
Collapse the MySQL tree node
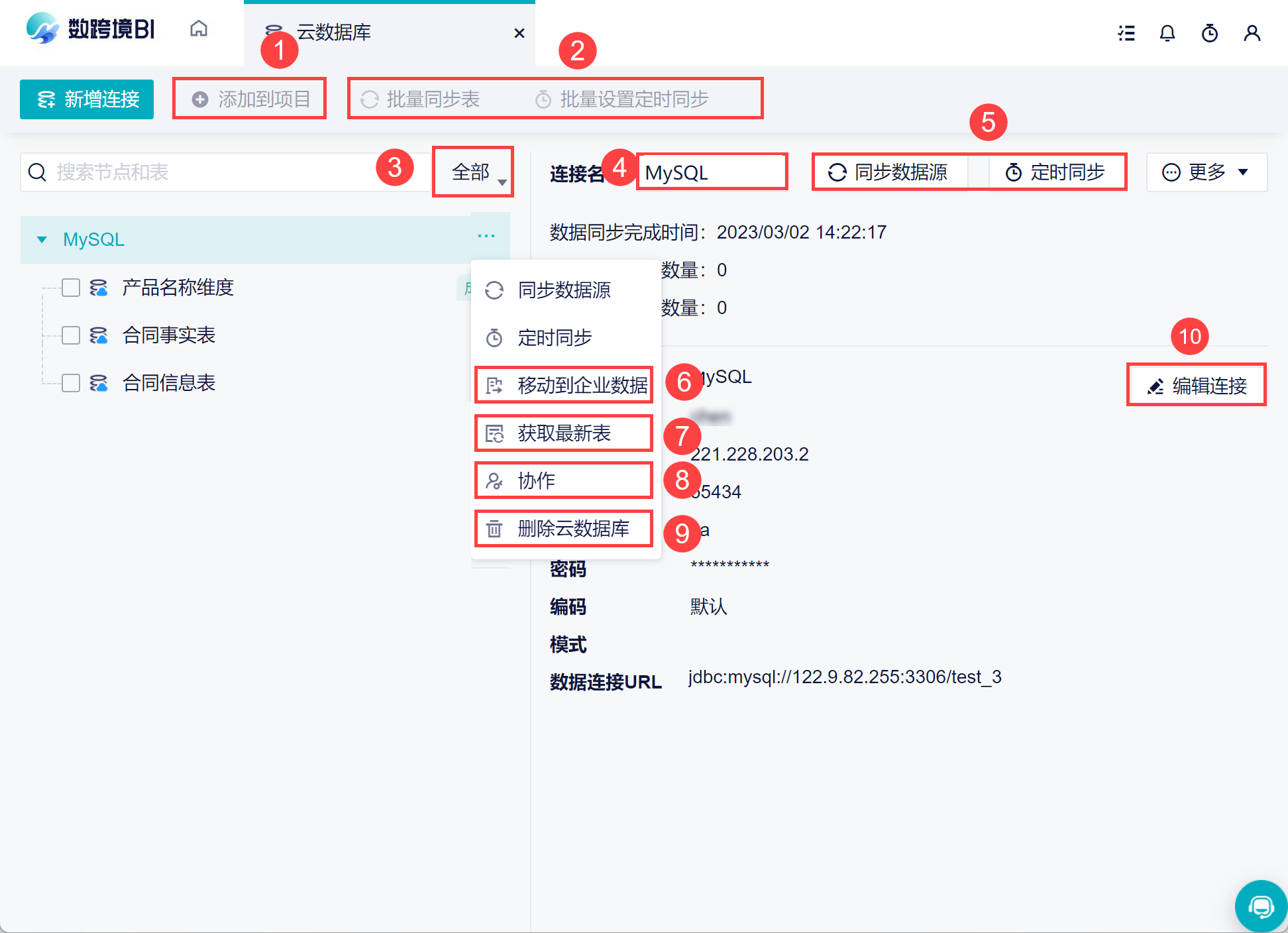(x=42, y=239)
